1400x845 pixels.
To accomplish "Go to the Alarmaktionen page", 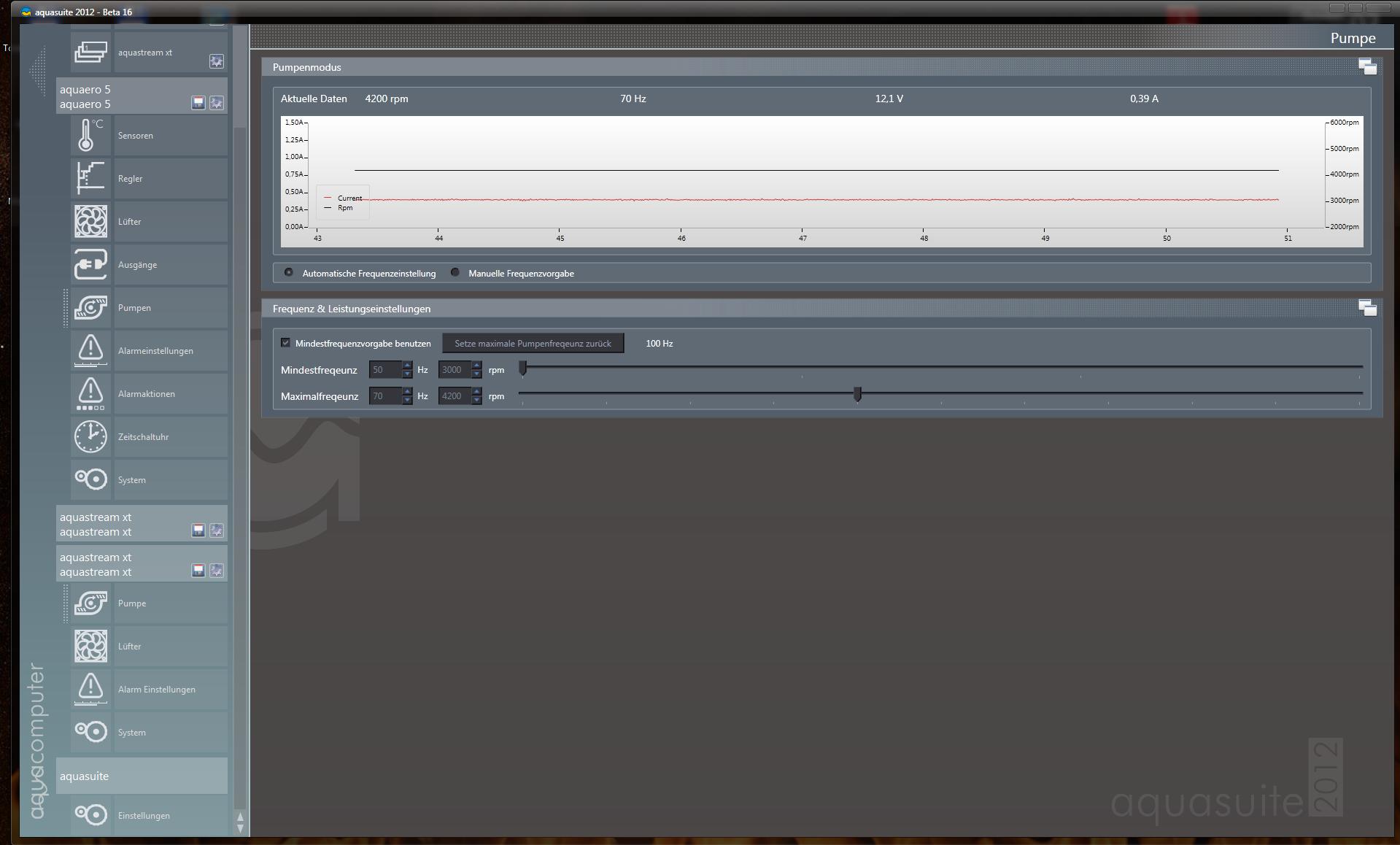I will [x=149, y=394].
